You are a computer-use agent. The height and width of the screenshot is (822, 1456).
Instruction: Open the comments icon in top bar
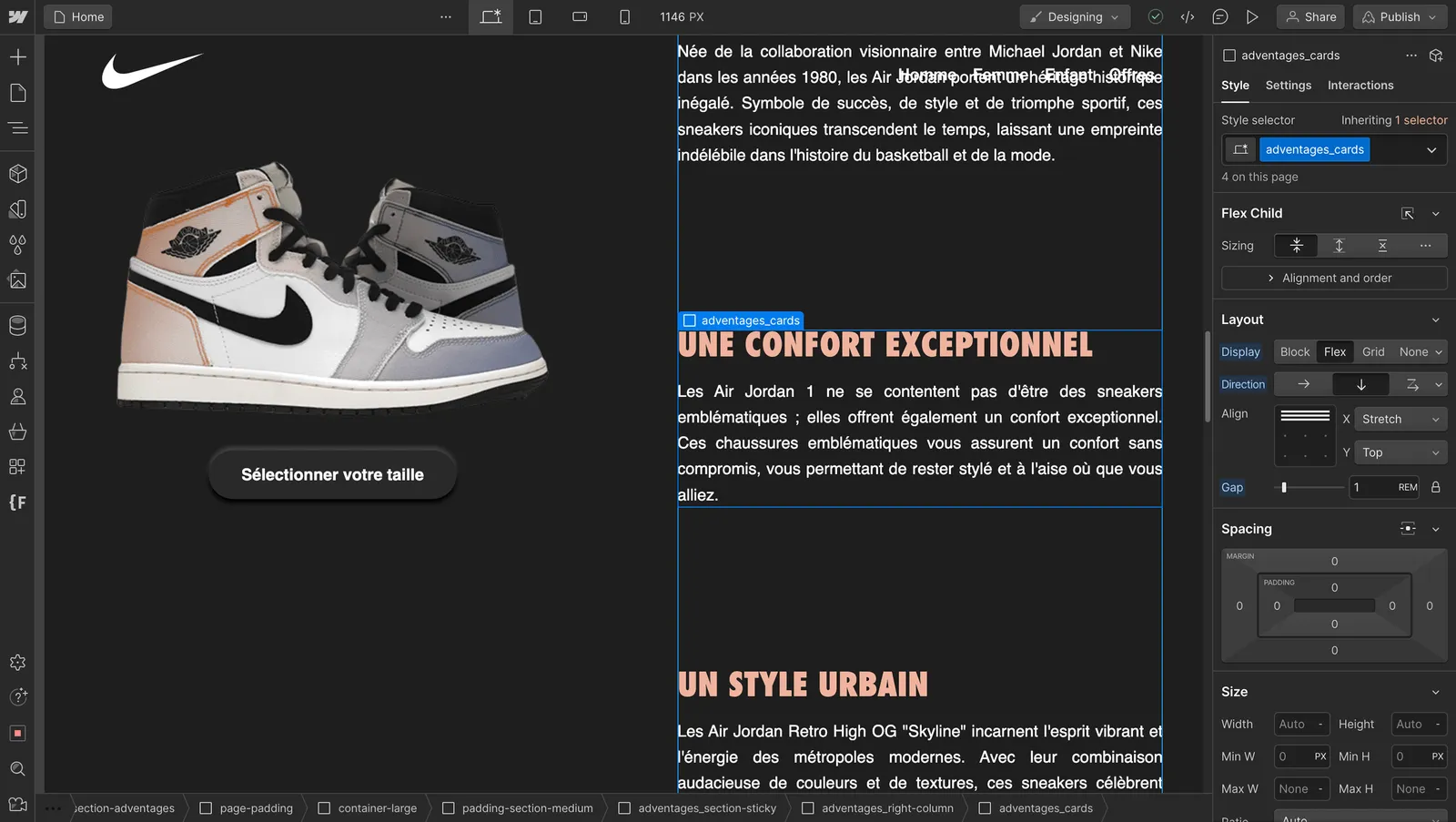[x=1220, y=16]
